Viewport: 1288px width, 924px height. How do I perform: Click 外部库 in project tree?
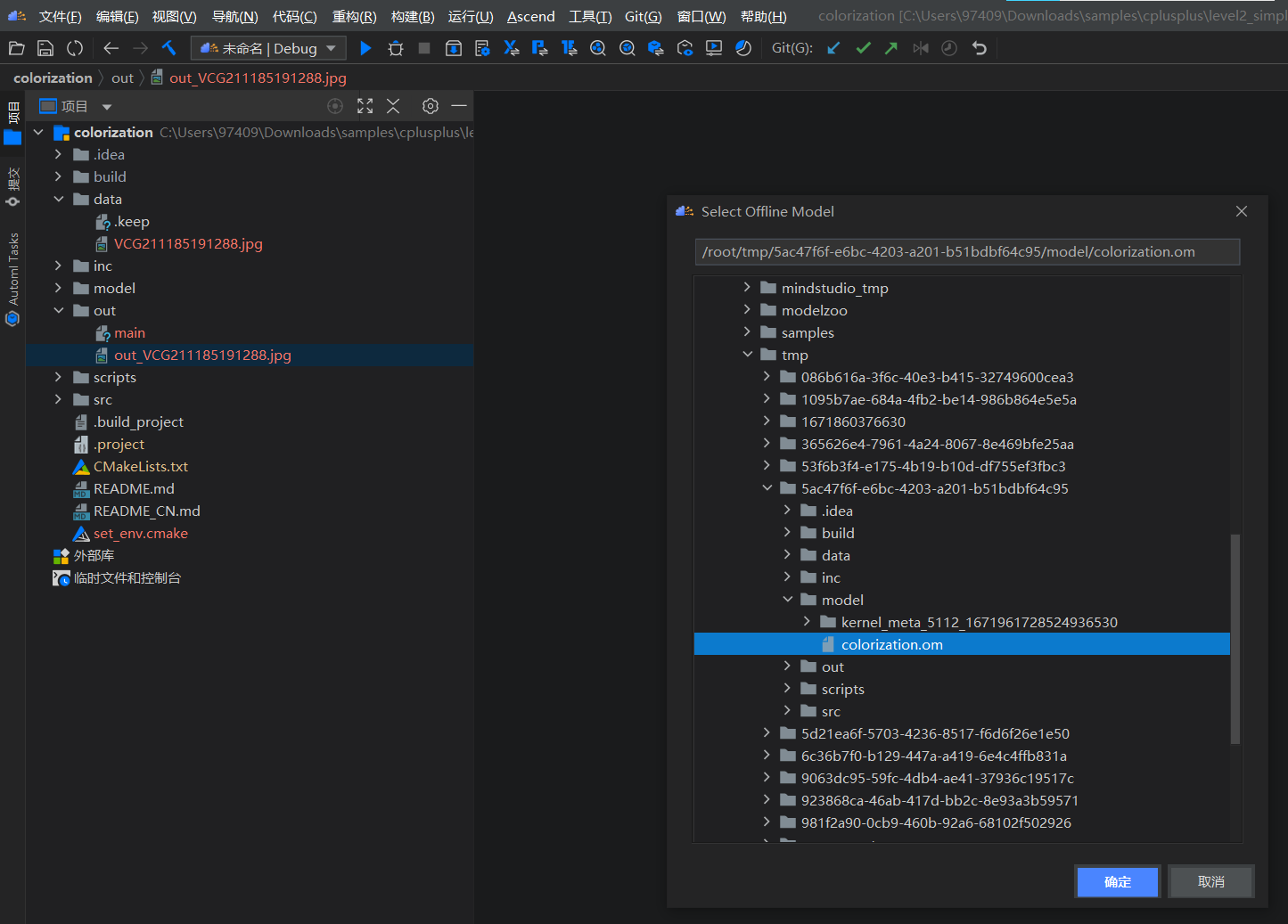pyautogui.click(x=94, y=555)
